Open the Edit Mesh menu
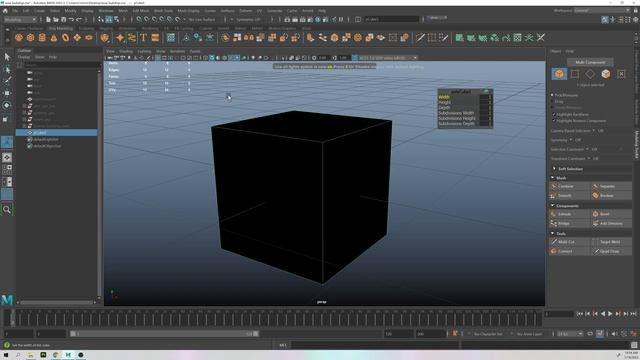The width and height of the screenshot is (640, 360). [141, 11]
